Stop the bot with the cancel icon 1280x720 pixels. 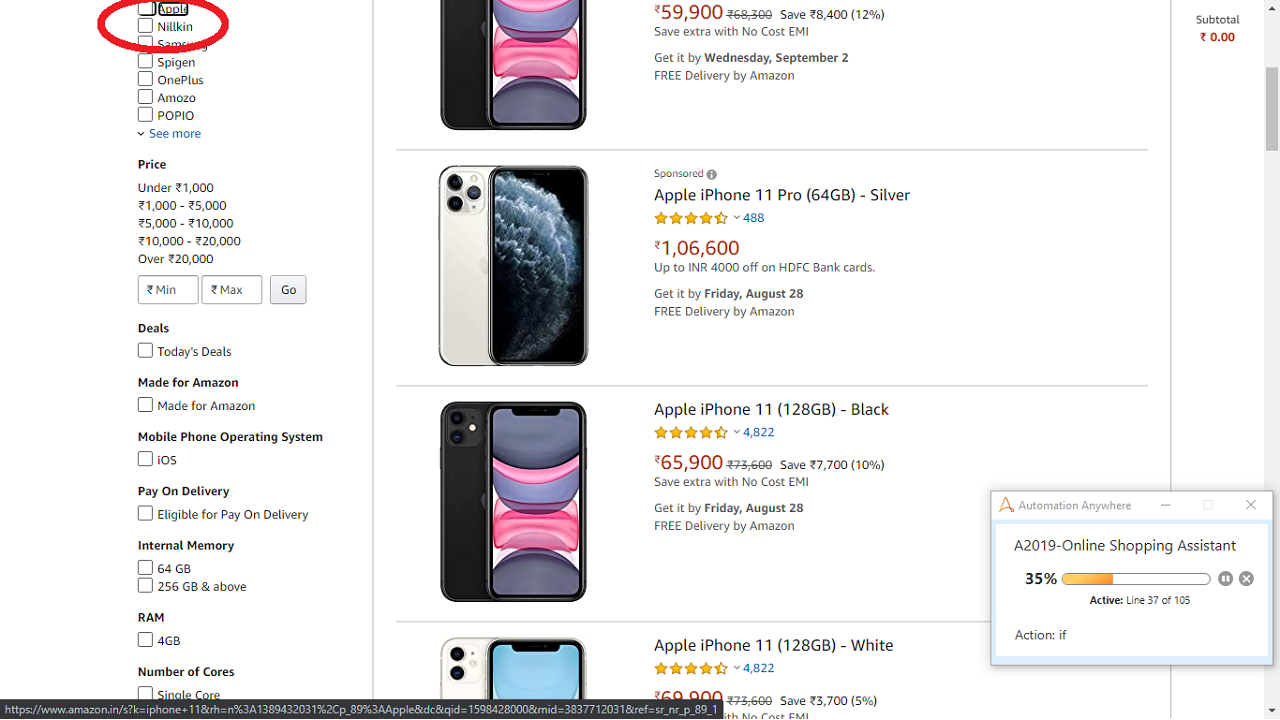click(x=1246, y=579)
